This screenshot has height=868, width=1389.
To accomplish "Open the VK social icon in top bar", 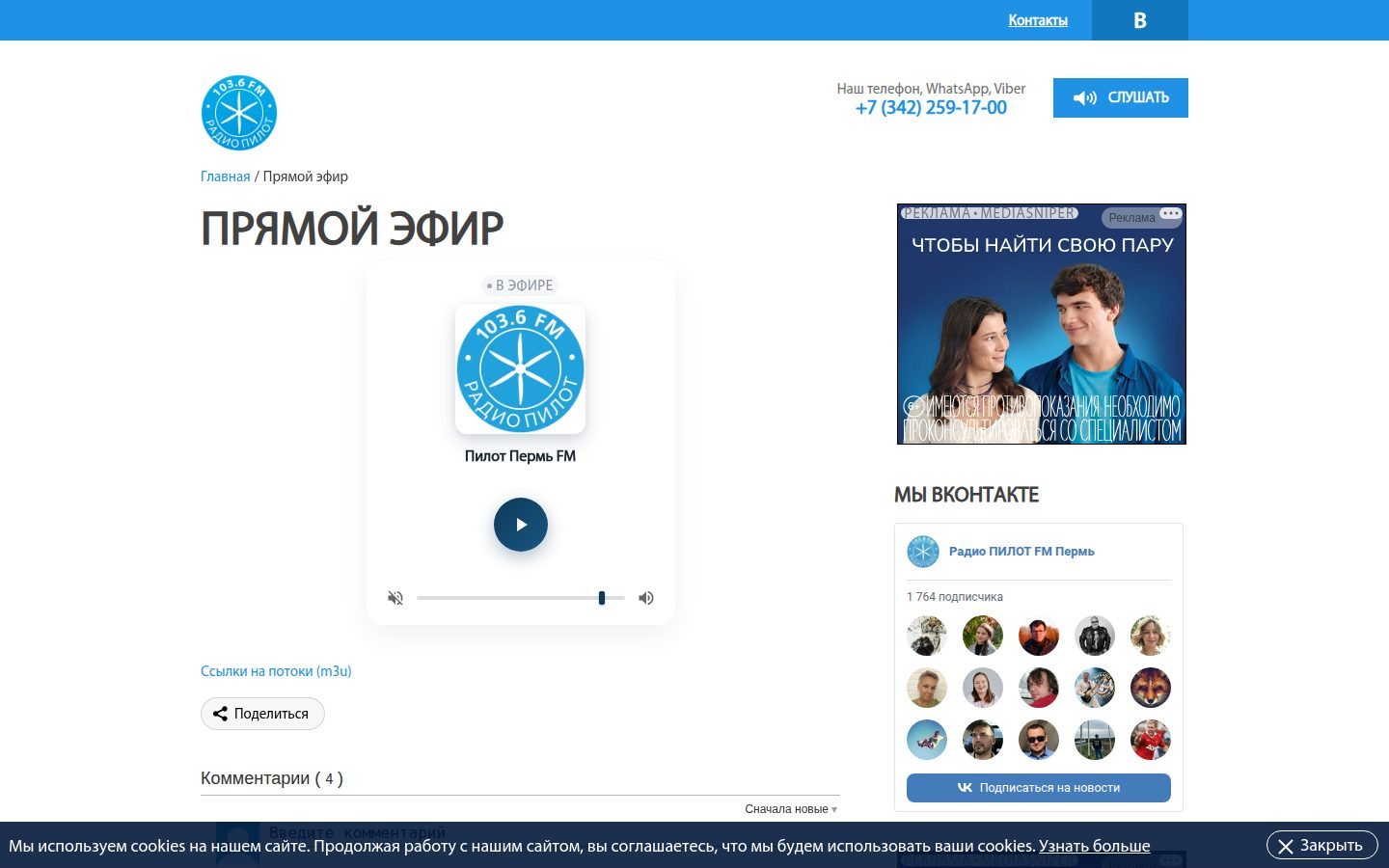I will click(x=1139, y=20).
